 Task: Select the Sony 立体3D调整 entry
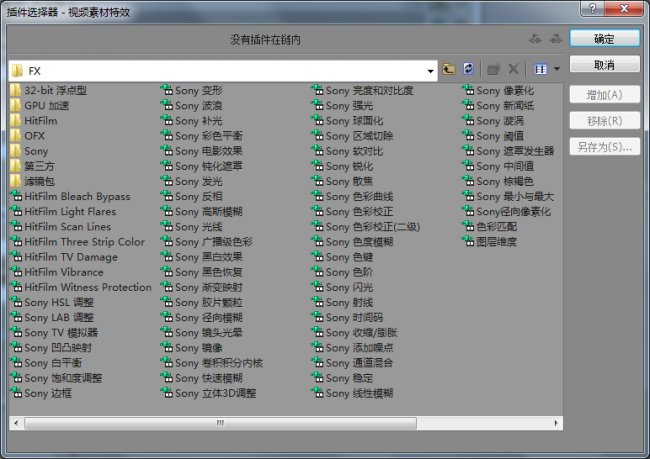coord(209,393)
